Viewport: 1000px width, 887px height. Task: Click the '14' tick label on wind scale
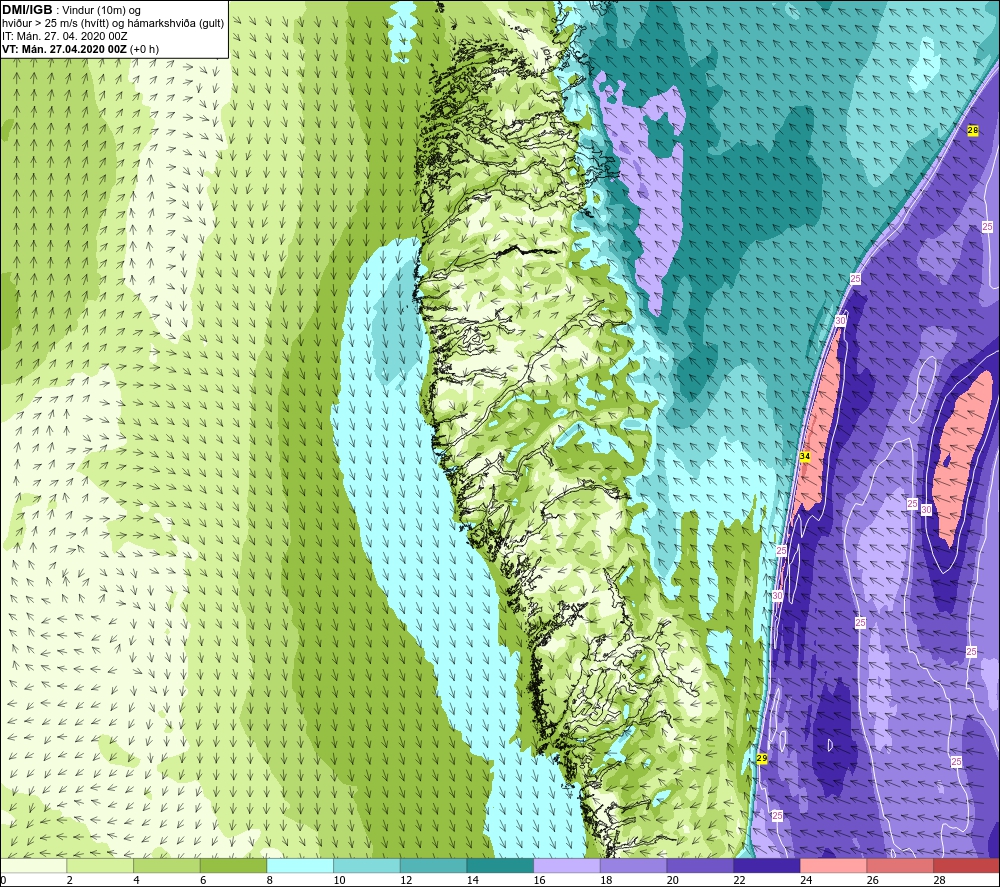pyautogui.click(x=473, y=880)
